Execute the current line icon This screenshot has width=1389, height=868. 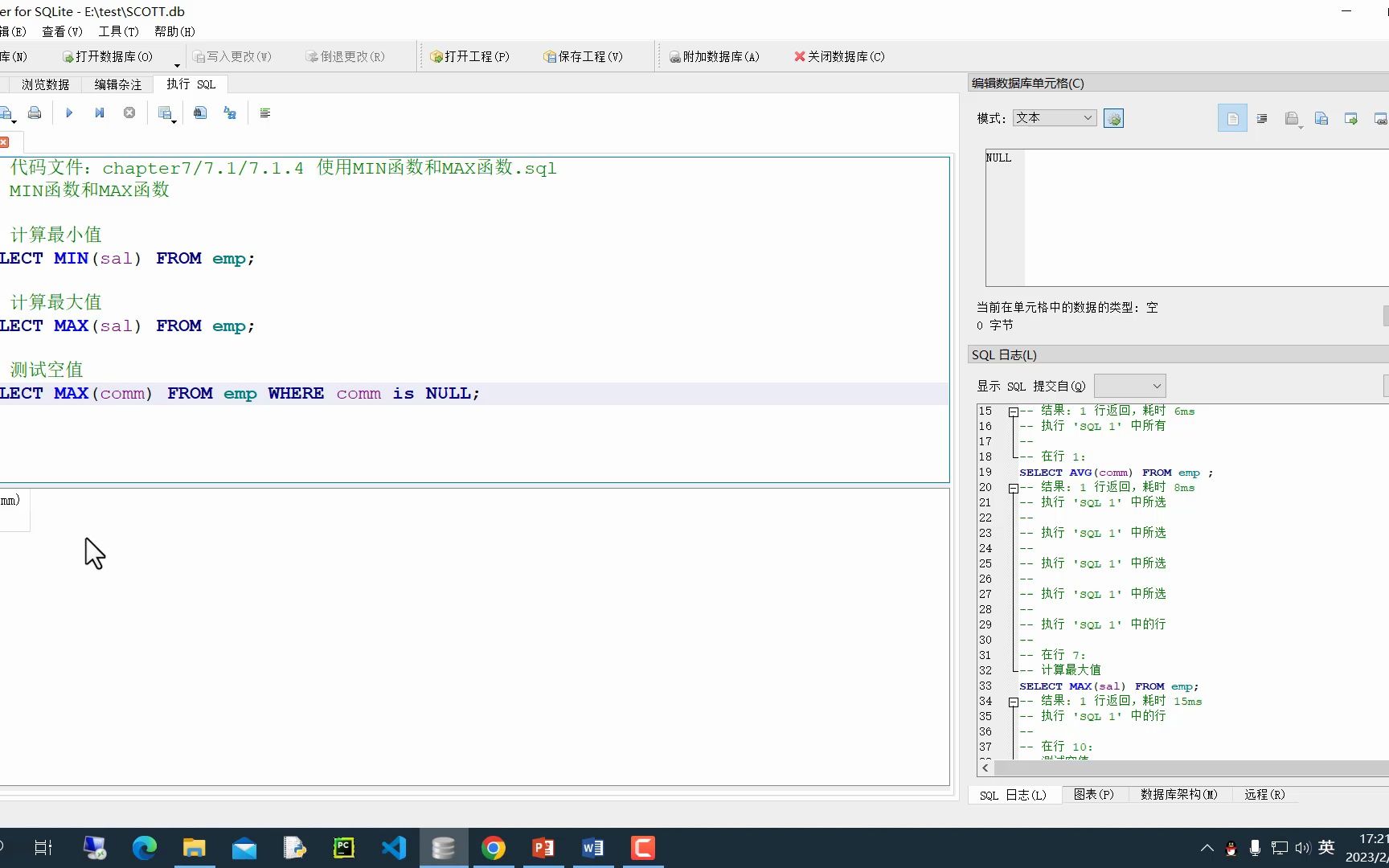(x=100, y=113)
